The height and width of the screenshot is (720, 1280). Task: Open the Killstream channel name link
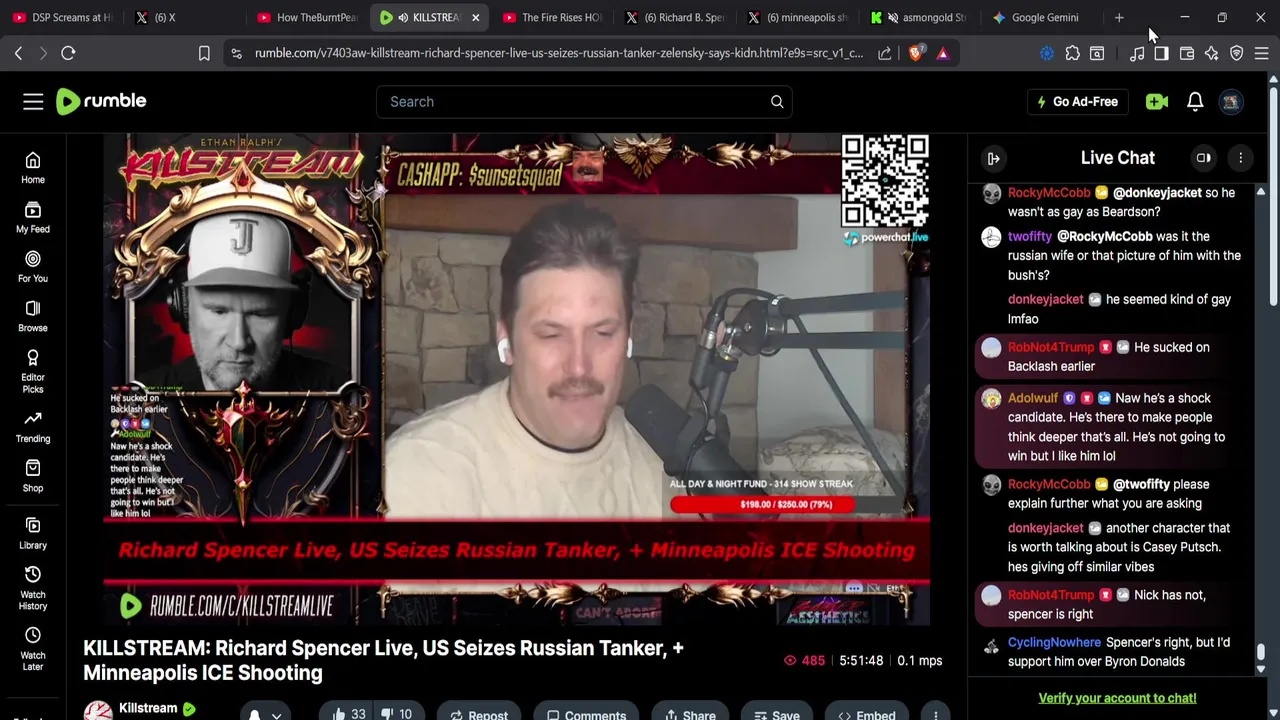148,708
